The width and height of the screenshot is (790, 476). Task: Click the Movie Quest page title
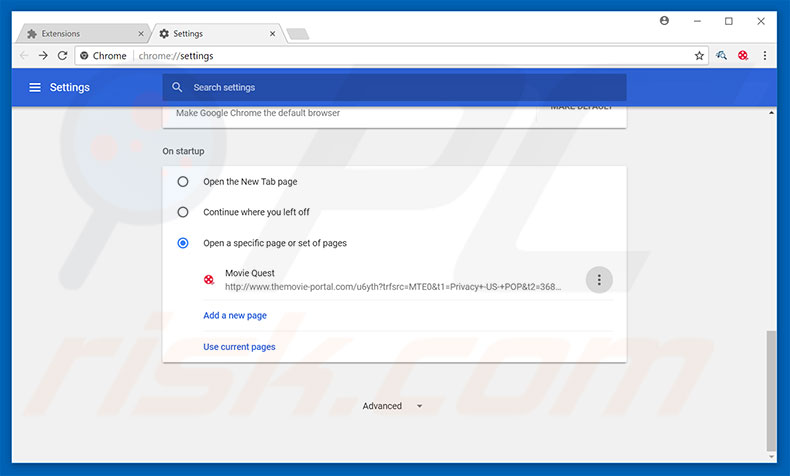tap(250, 273)
